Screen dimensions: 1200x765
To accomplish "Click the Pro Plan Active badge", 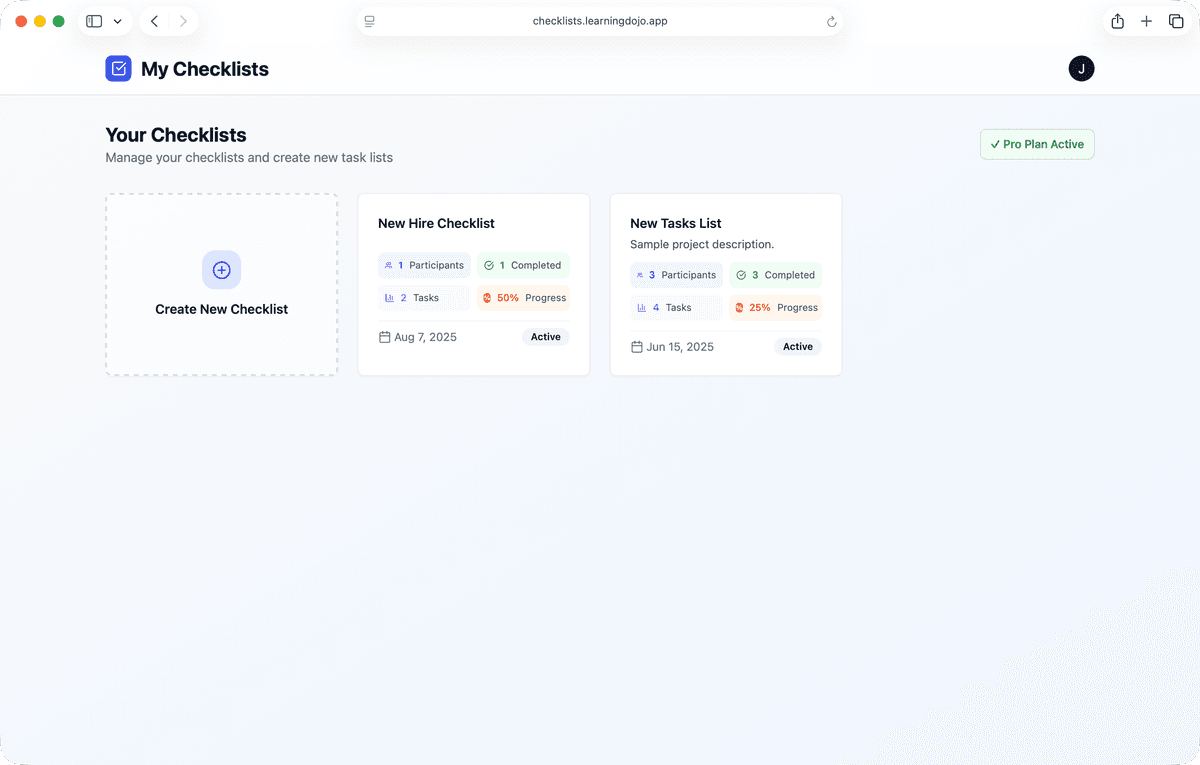I will pos(1037,144).
